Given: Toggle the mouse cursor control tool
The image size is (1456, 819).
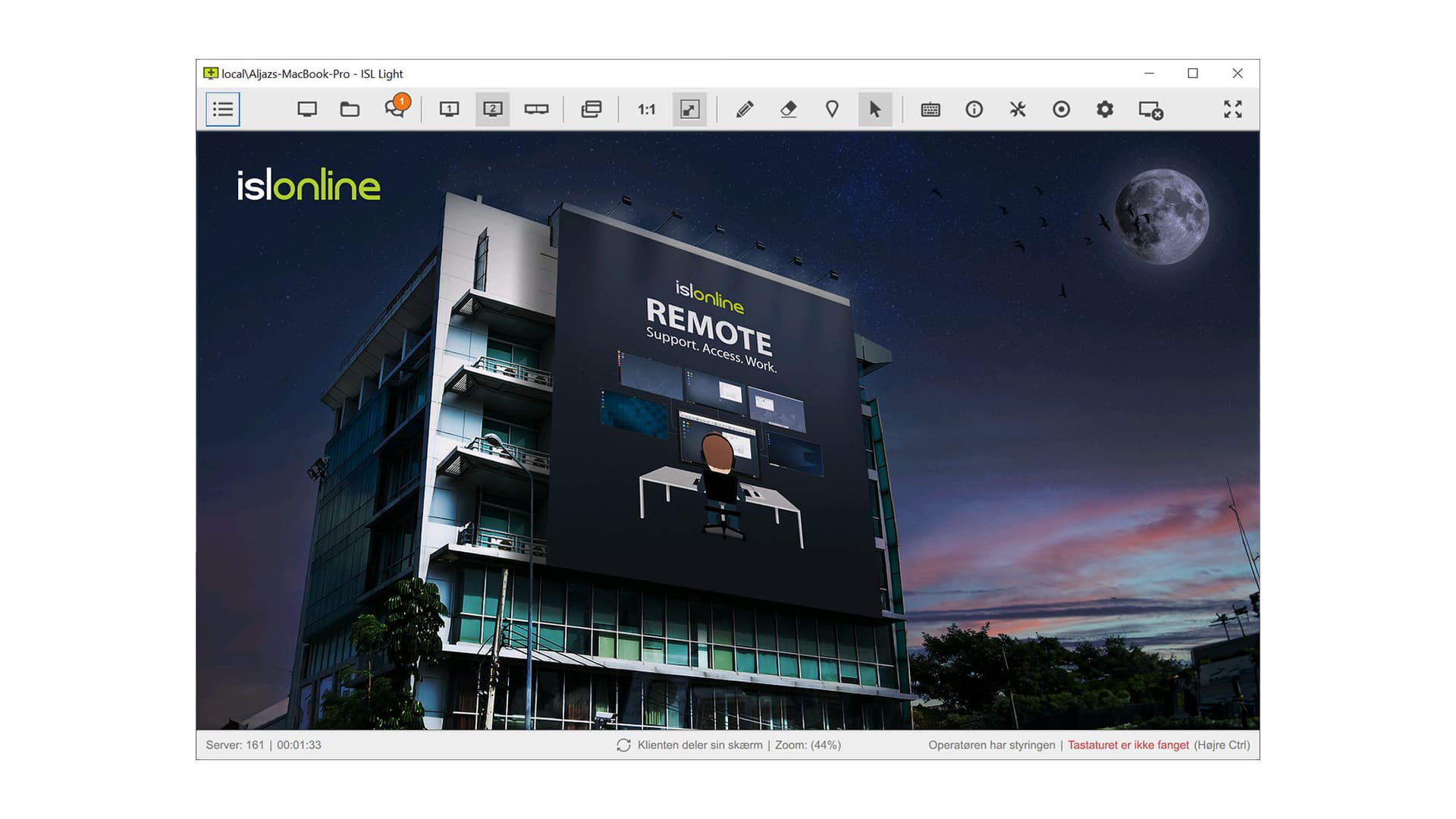Looking at the screenshot, I should coord(875,109).
